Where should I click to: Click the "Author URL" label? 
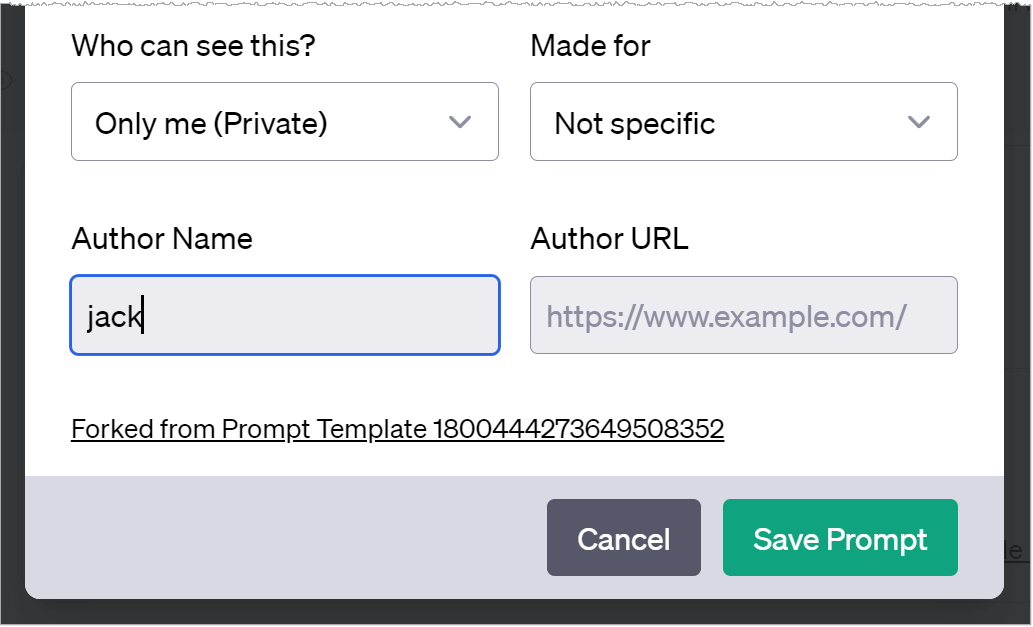click(609, 239)
